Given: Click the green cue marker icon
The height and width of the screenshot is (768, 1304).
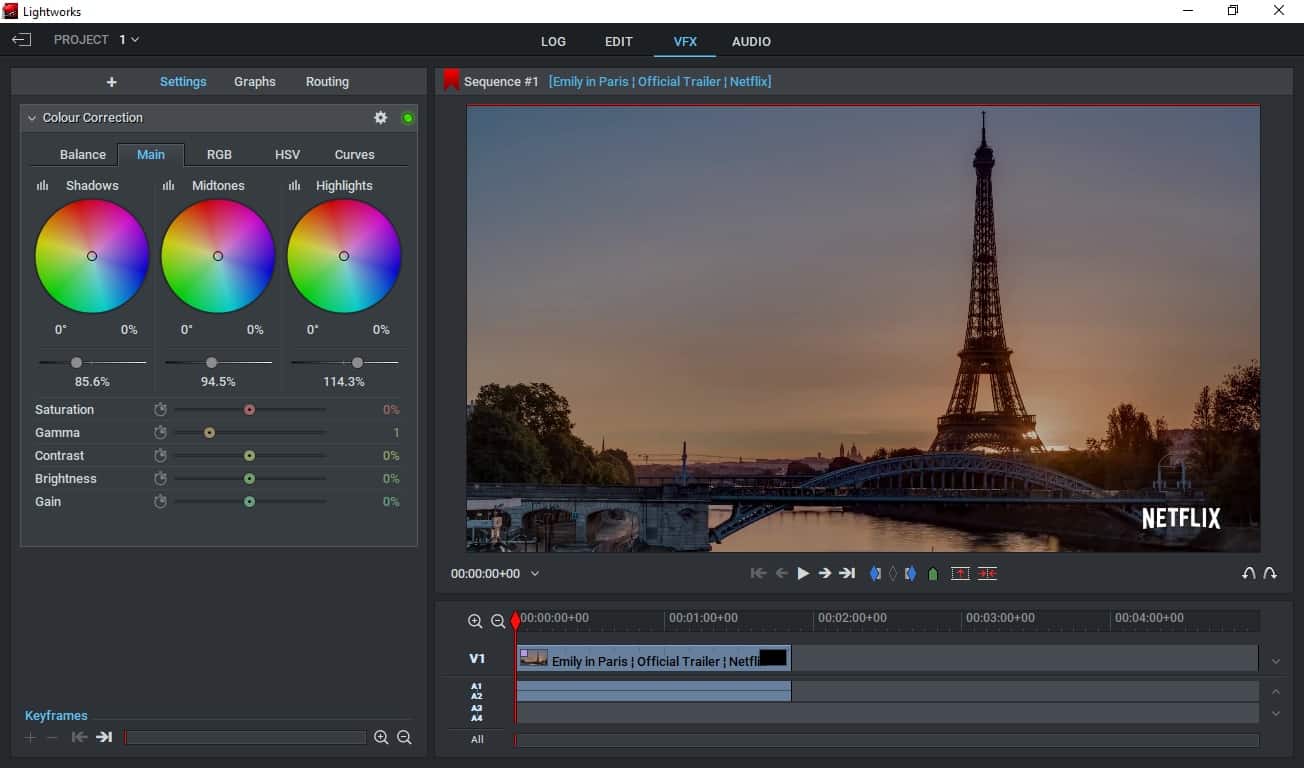Looking at the screenshot, I should (933, 574).
